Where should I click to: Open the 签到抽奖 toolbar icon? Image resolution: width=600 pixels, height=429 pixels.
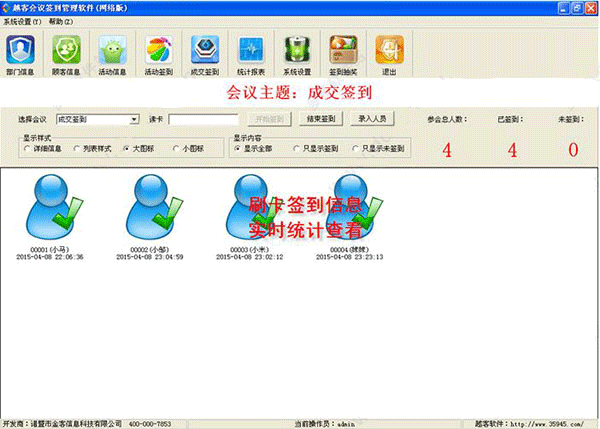click(343, 54)
